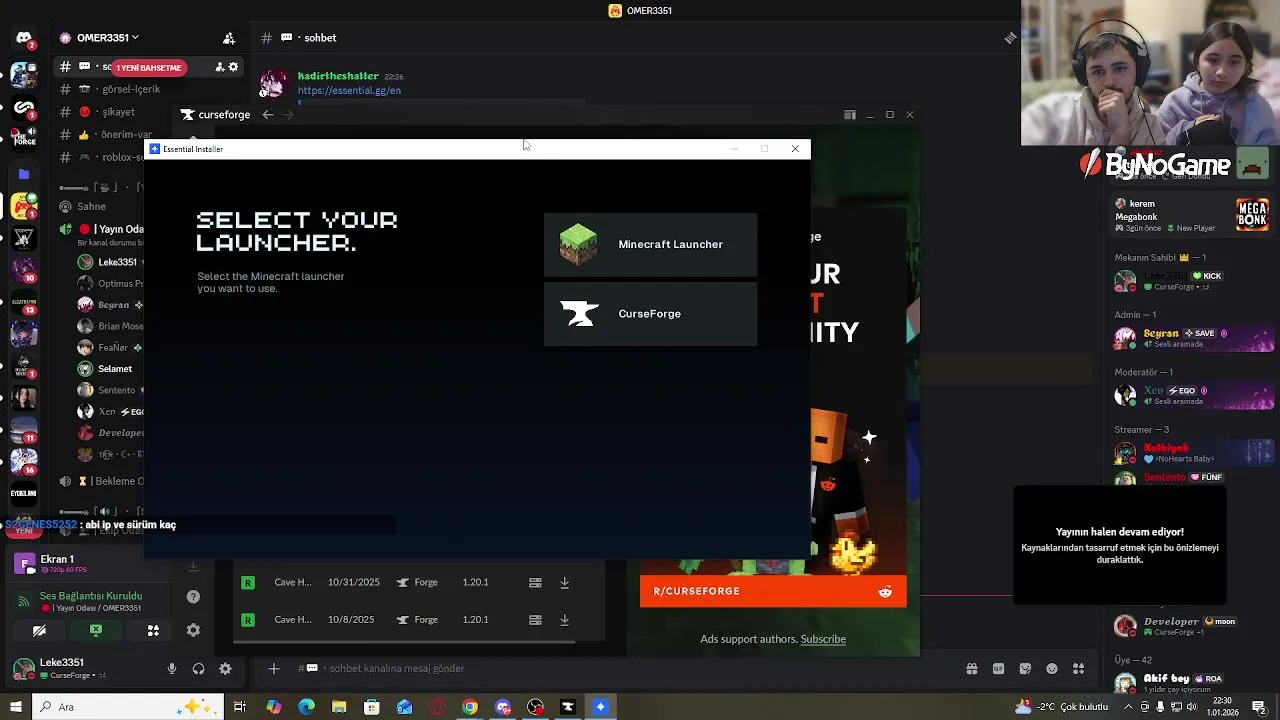Screen dimensions: 1280x720
Task: Download the Cave H... 10/8/2025 file
Action: pos(564,620)
